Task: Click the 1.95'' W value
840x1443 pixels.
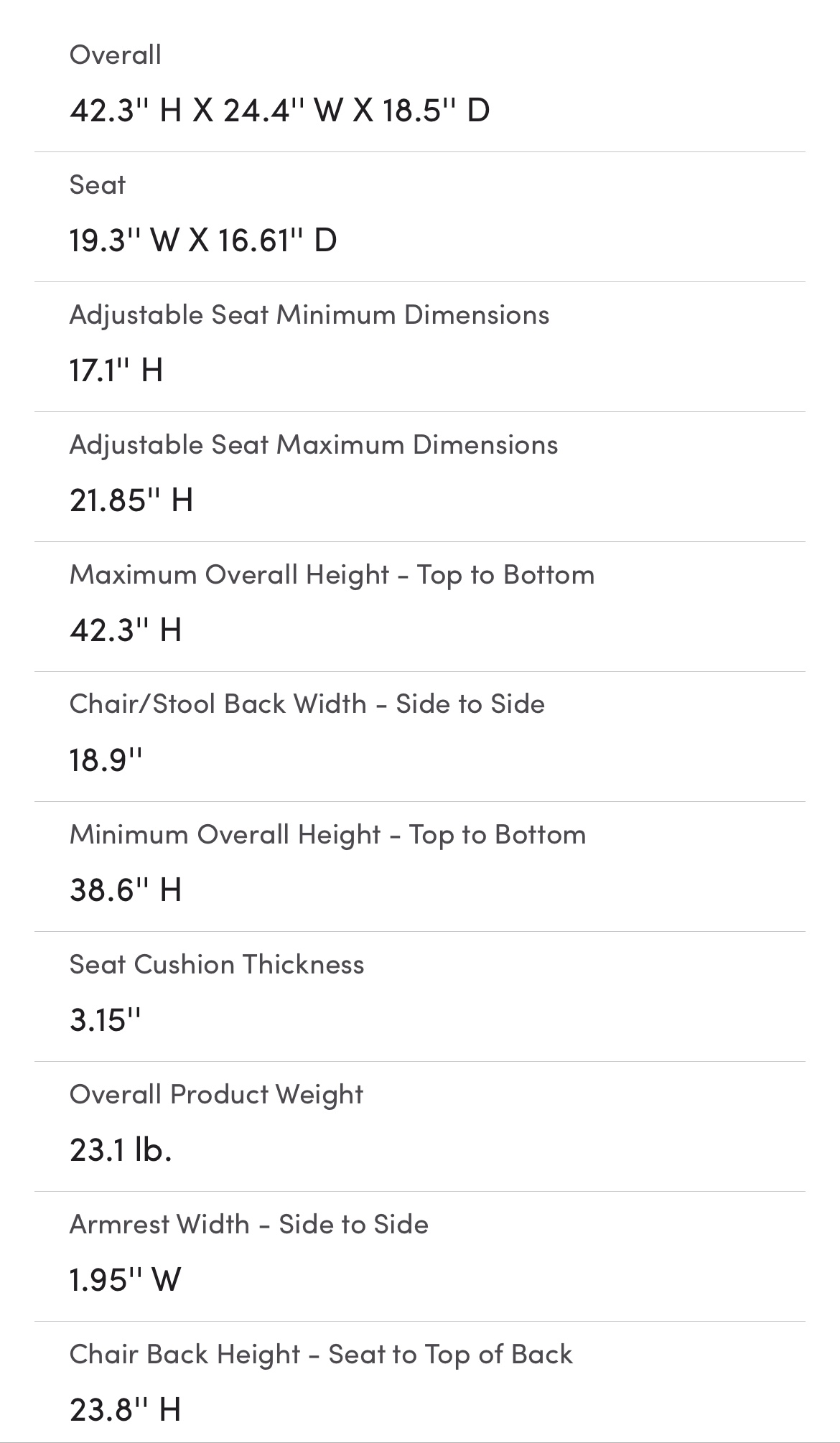Action: coord(125,1280)
